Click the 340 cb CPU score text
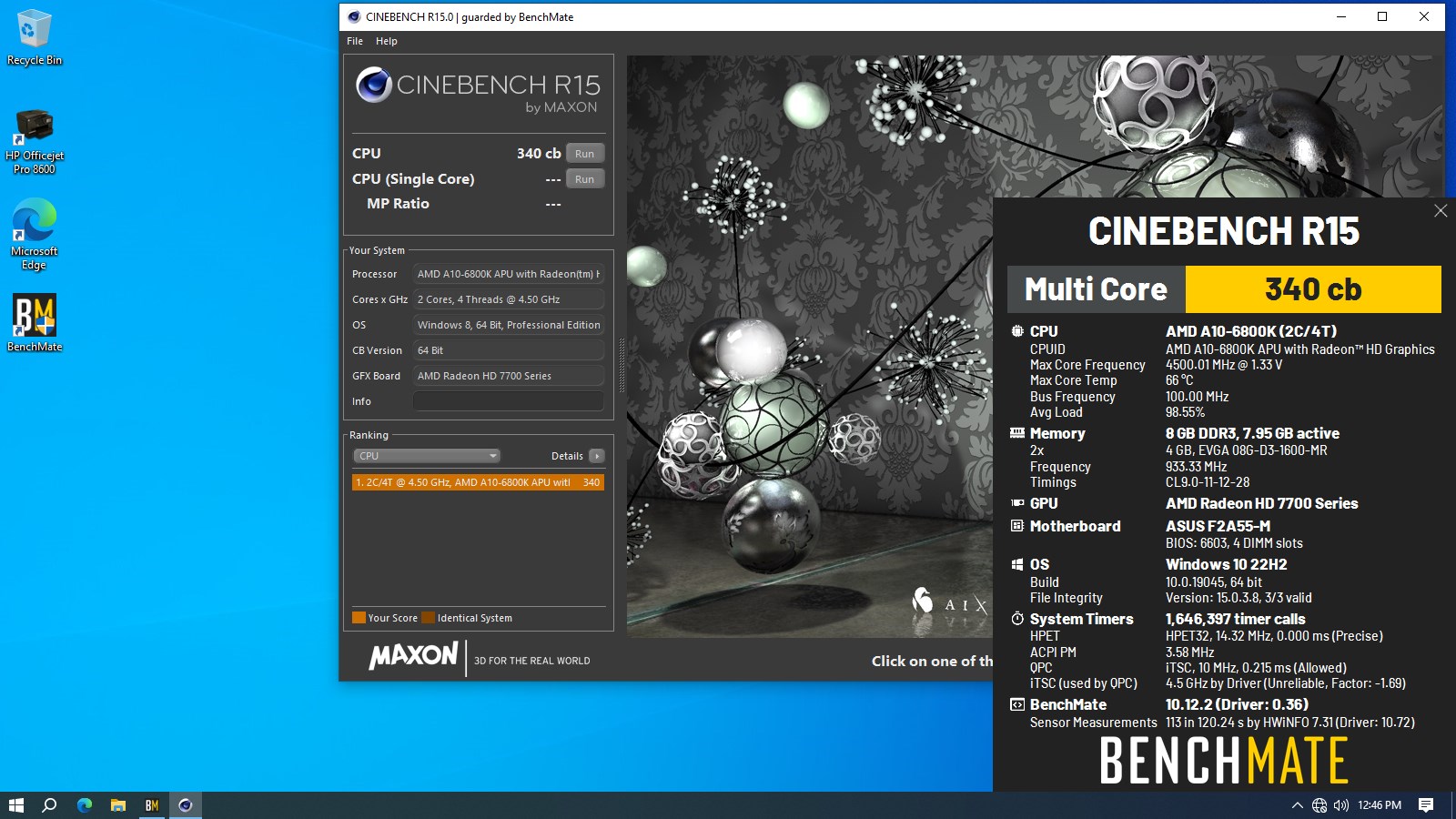Viewport: 1456px width, 819px height. [539, 154]
